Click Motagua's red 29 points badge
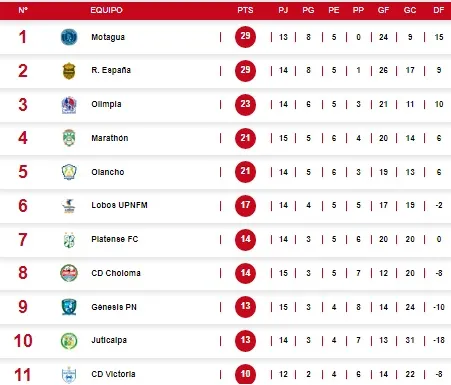Image resolution: width=451 pixels, height=385 pixels. pos(245,37)
